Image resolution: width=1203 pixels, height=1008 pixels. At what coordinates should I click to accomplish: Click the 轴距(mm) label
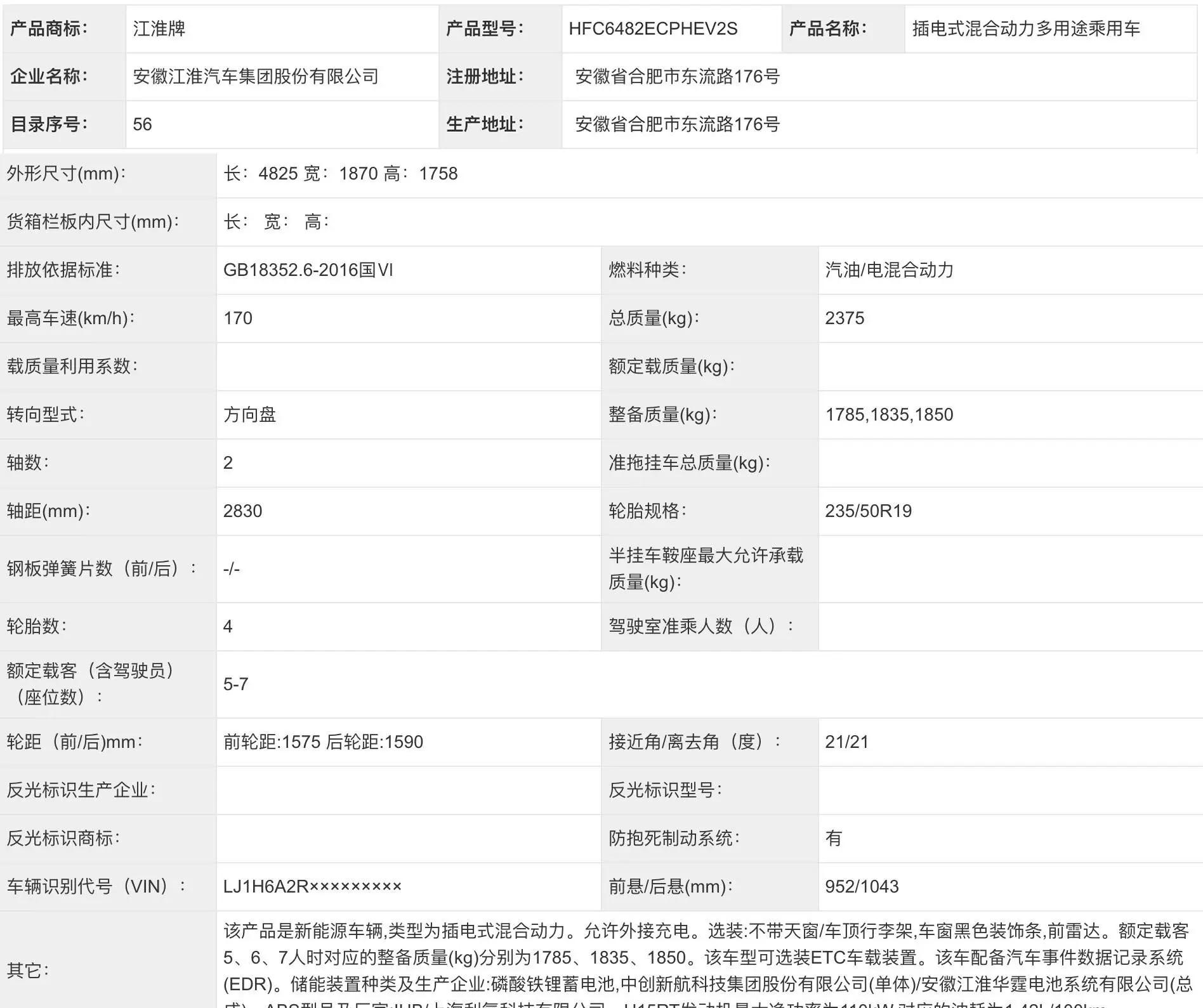coord(48,511)
